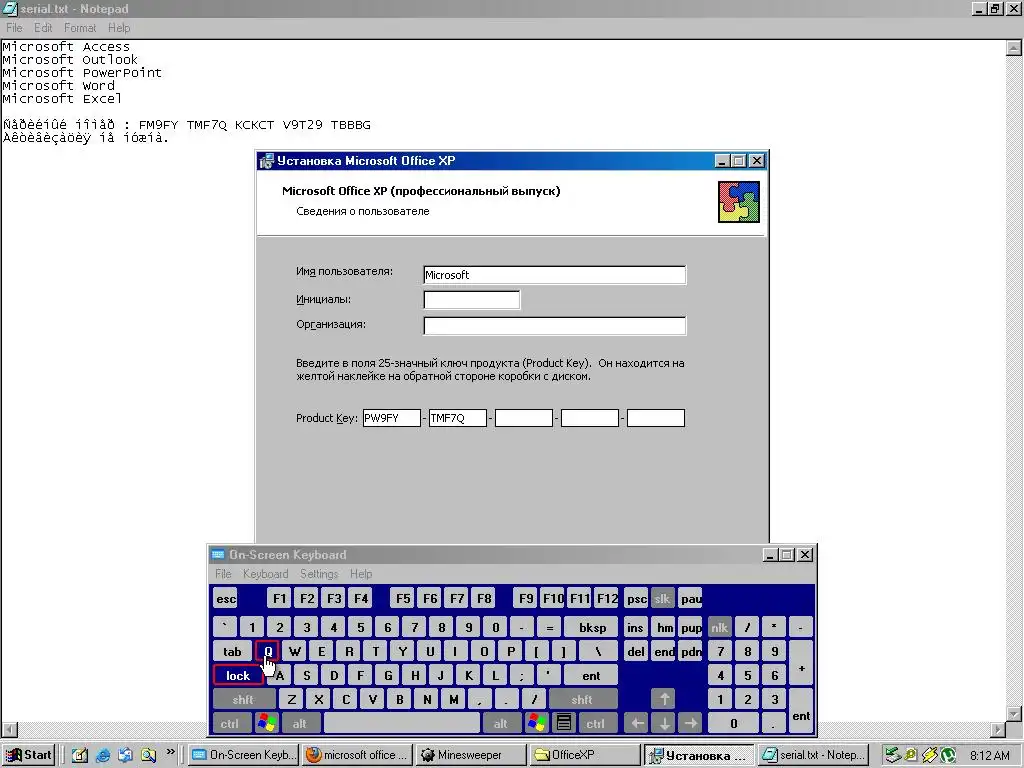Expand the Quick Launch overflow chevron
The height and width of the screenshot is (768, 1024).
pos(170,752)
